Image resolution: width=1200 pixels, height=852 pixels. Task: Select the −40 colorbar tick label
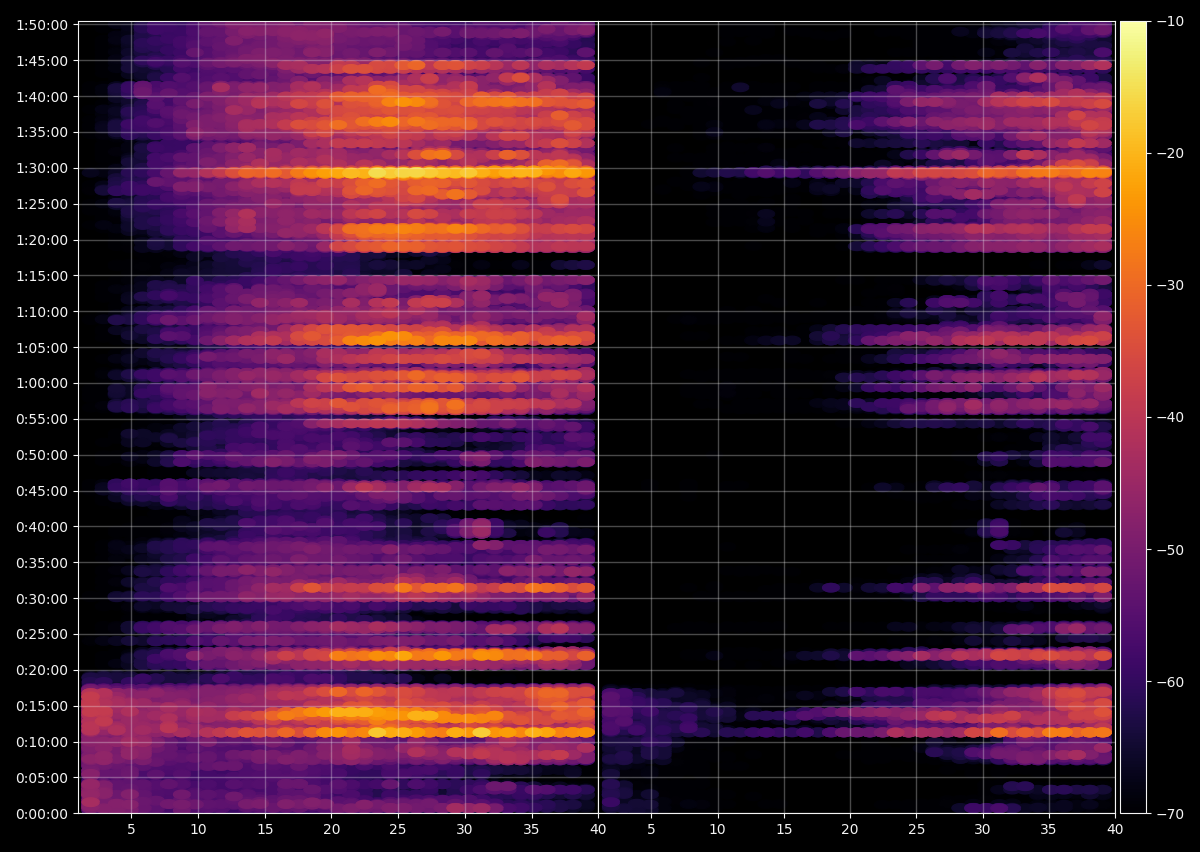click(1170, 417)
